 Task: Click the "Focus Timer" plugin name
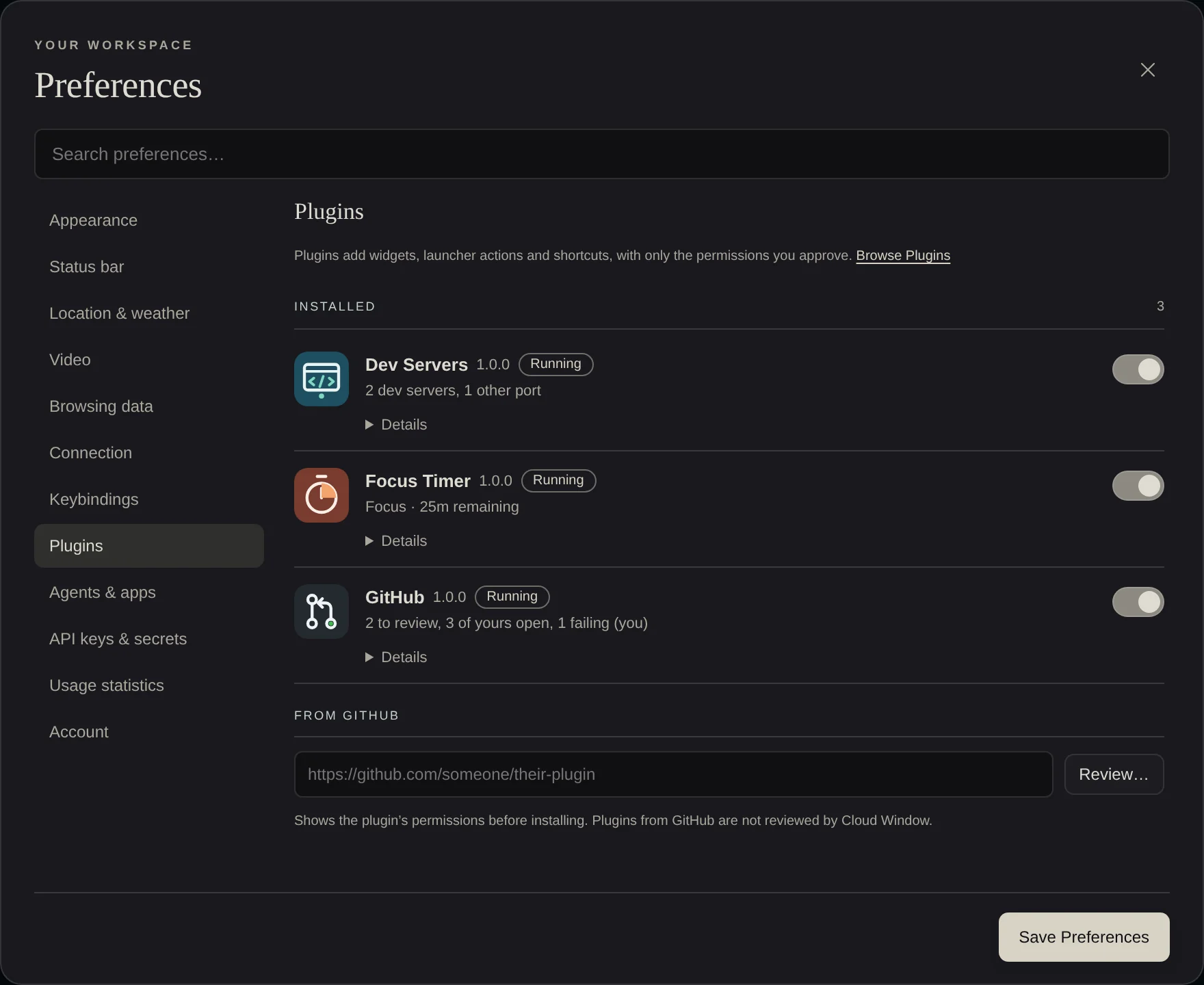tap(418, 481)
